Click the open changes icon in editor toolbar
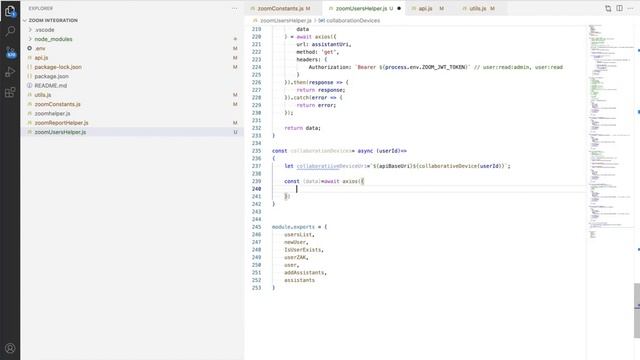The image size is (640, 360). (x=608, y=8)
